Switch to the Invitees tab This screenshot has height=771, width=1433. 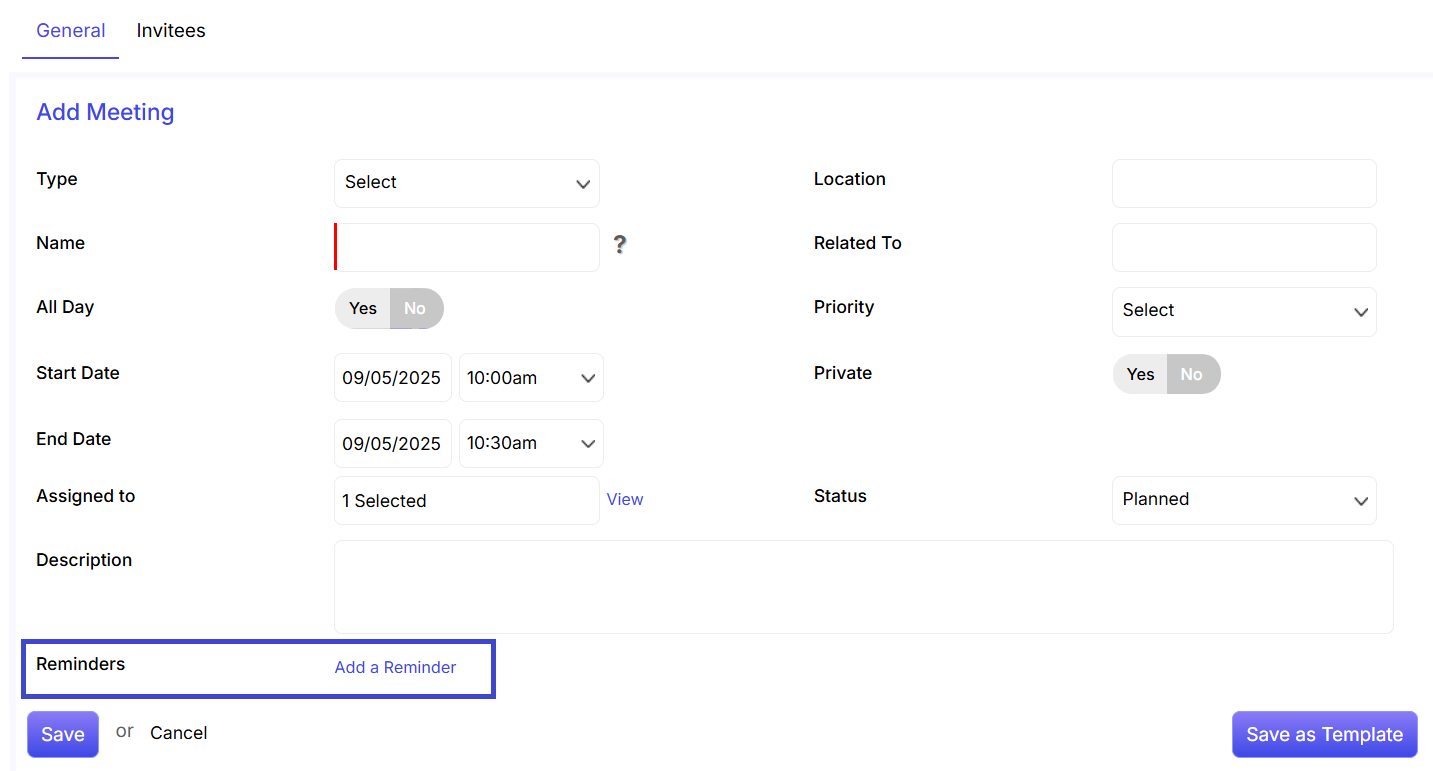(171, 31)
